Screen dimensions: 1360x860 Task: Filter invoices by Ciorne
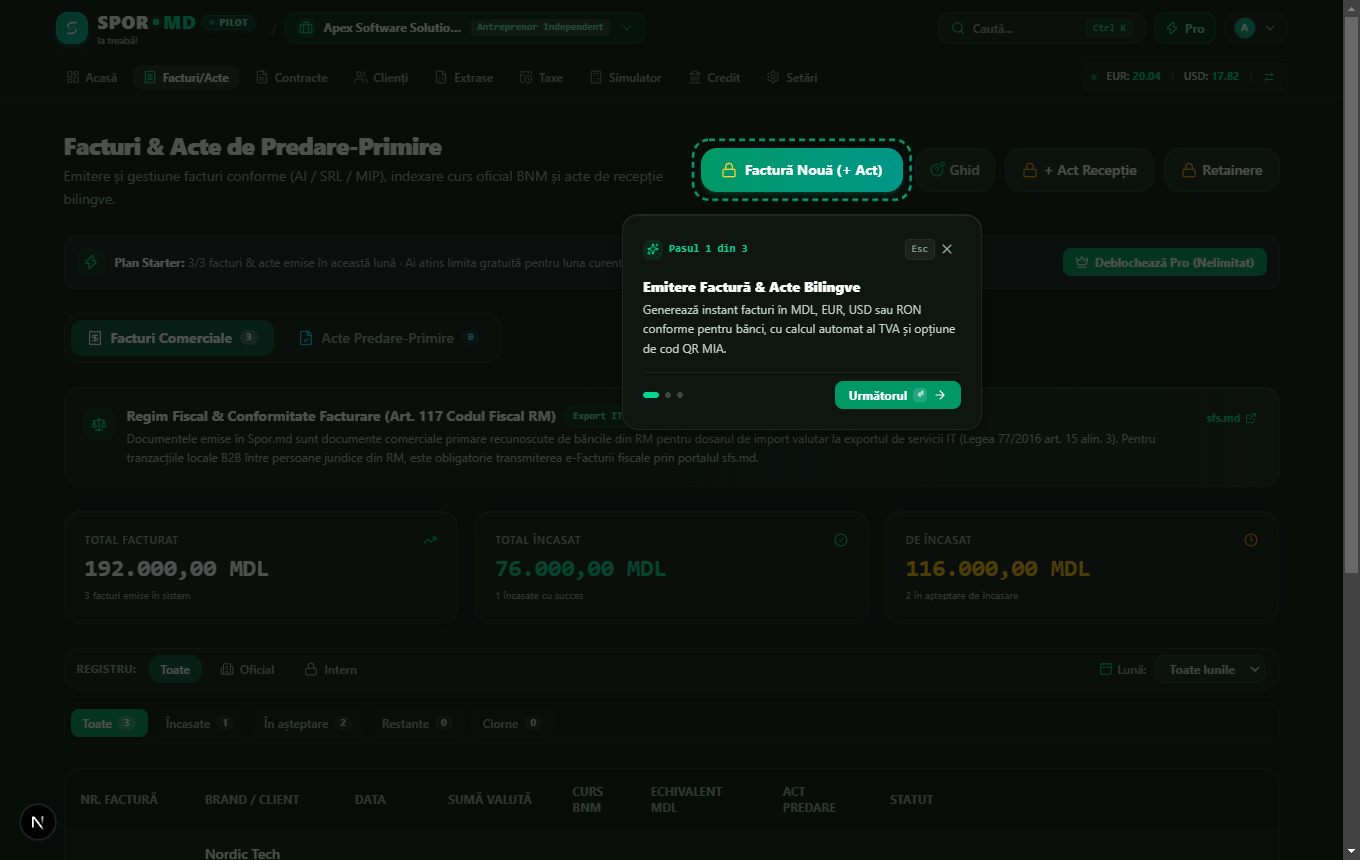tap(512, 723)
